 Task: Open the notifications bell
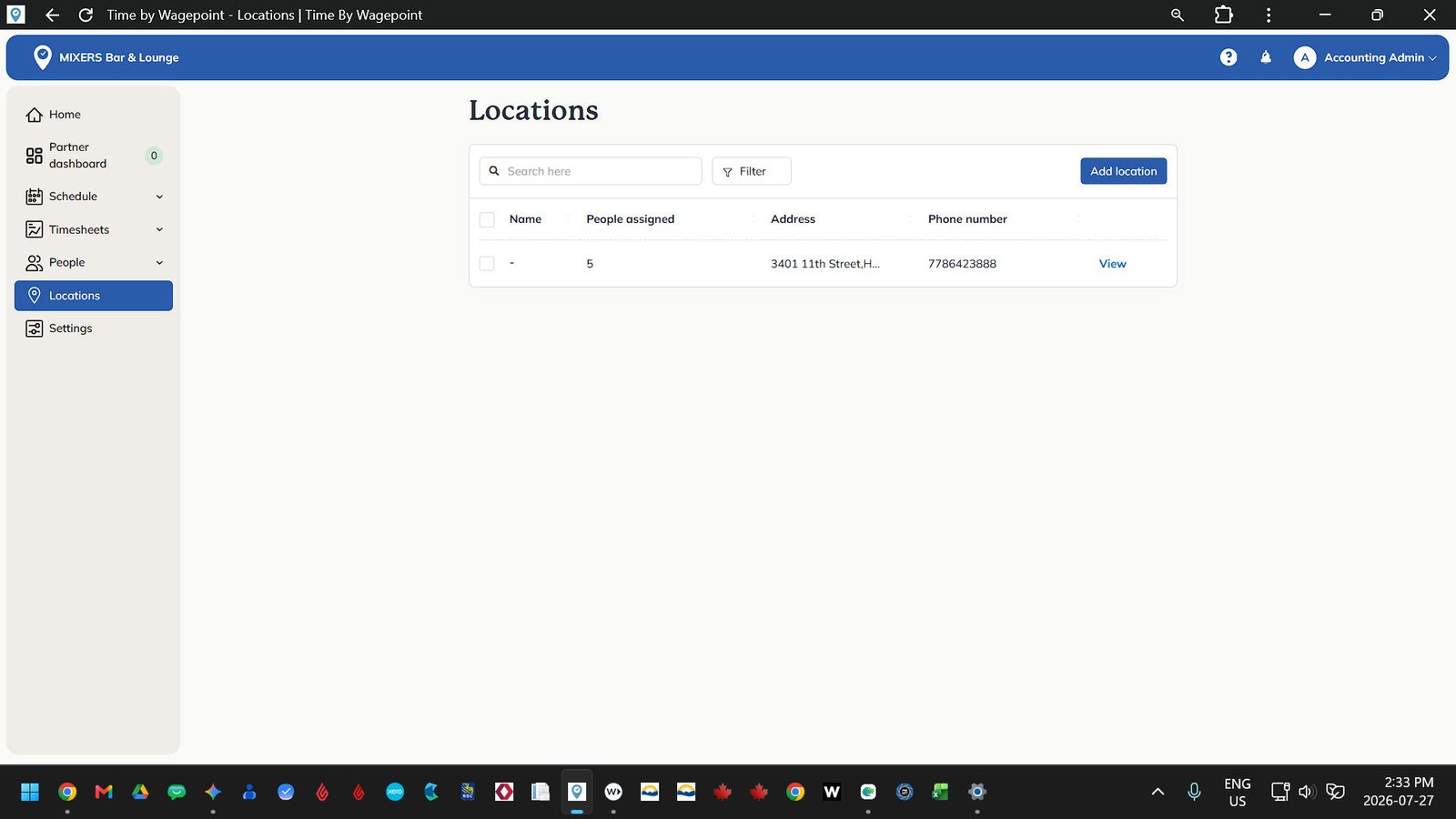pos(1266,57)
